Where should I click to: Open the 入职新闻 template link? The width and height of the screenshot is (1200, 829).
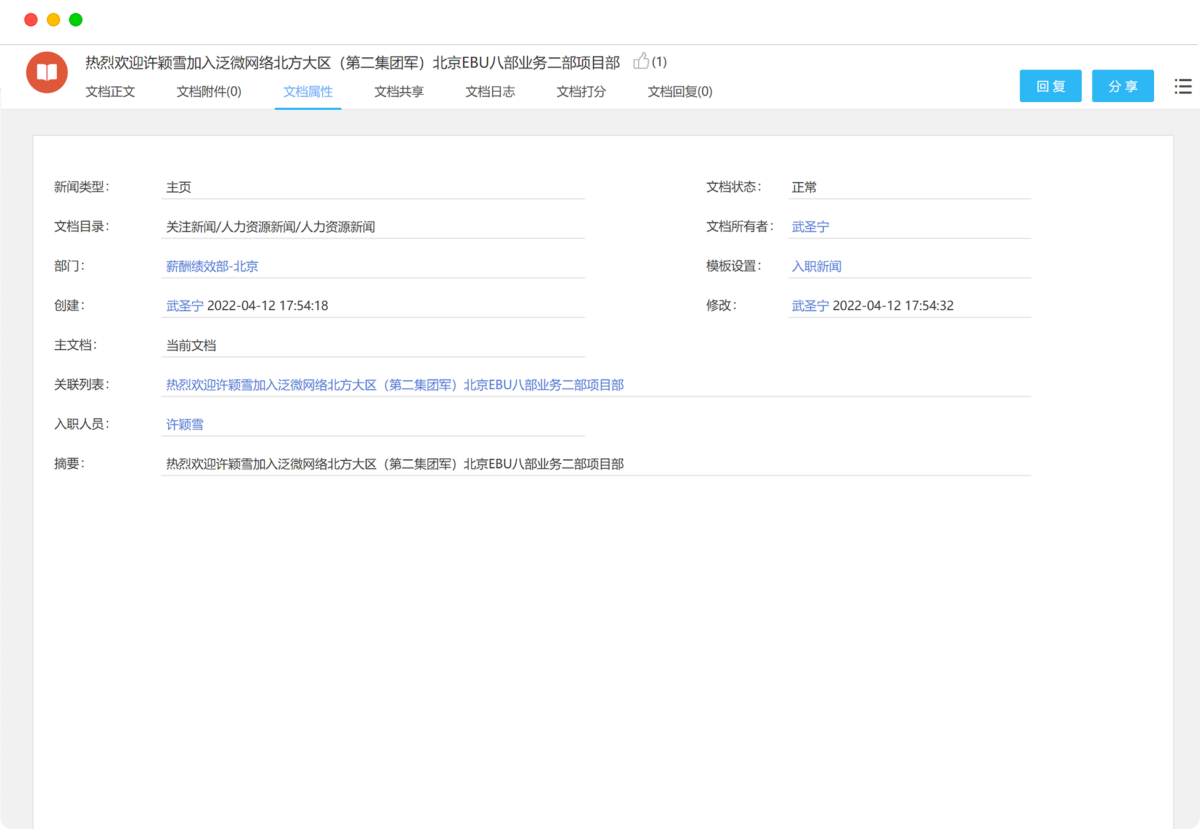click(817, 266)
